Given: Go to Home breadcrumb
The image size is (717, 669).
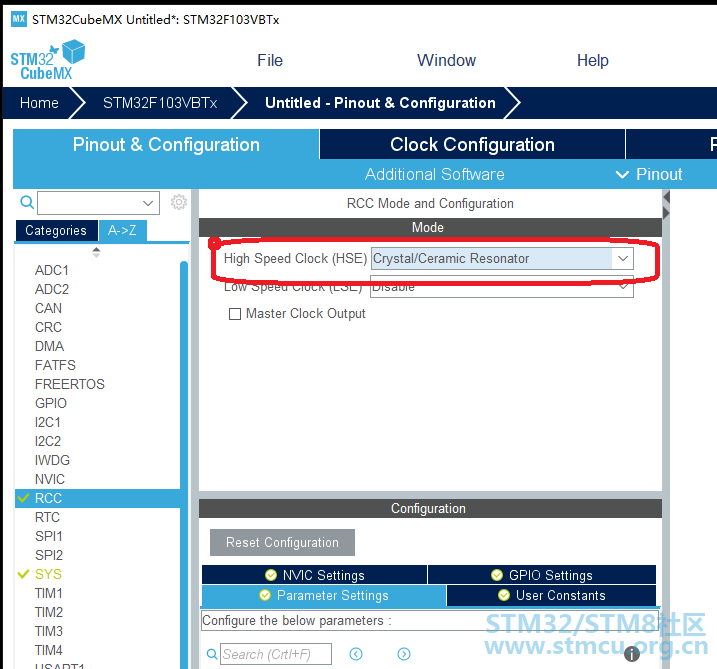Looking at the screenshot, I should coord(39,103).
